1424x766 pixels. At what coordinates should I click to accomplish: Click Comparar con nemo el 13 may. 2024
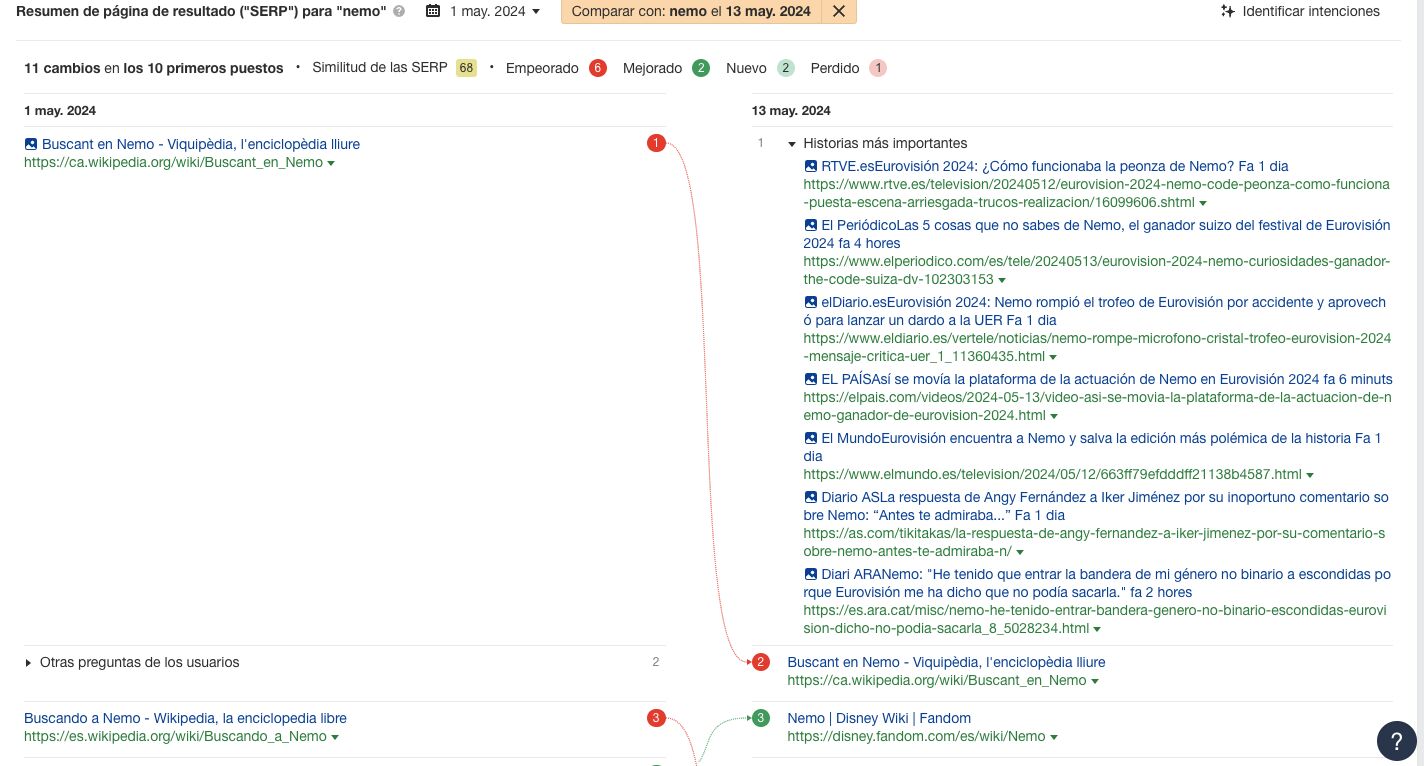click(x=691, y=11)
